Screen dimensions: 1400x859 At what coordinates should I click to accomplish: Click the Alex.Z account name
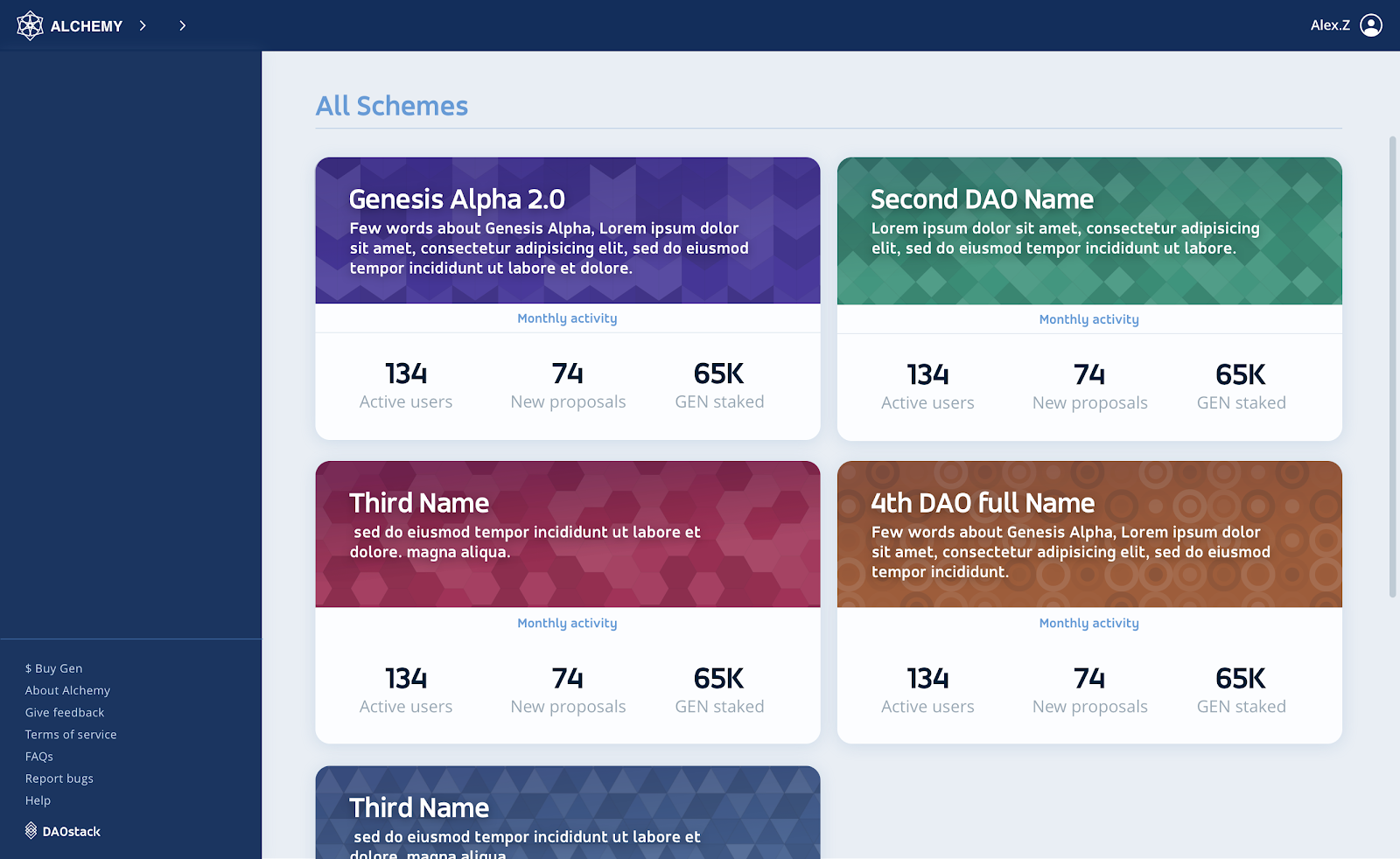1330,25
